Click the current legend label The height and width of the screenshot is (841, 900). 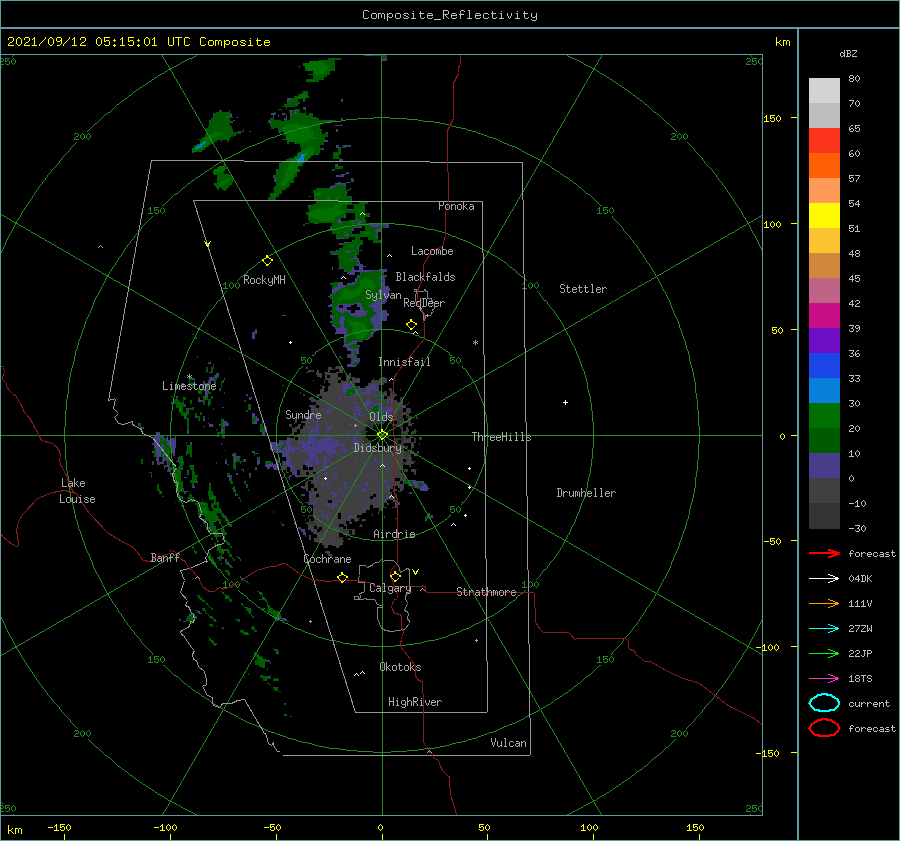(869, 703)
